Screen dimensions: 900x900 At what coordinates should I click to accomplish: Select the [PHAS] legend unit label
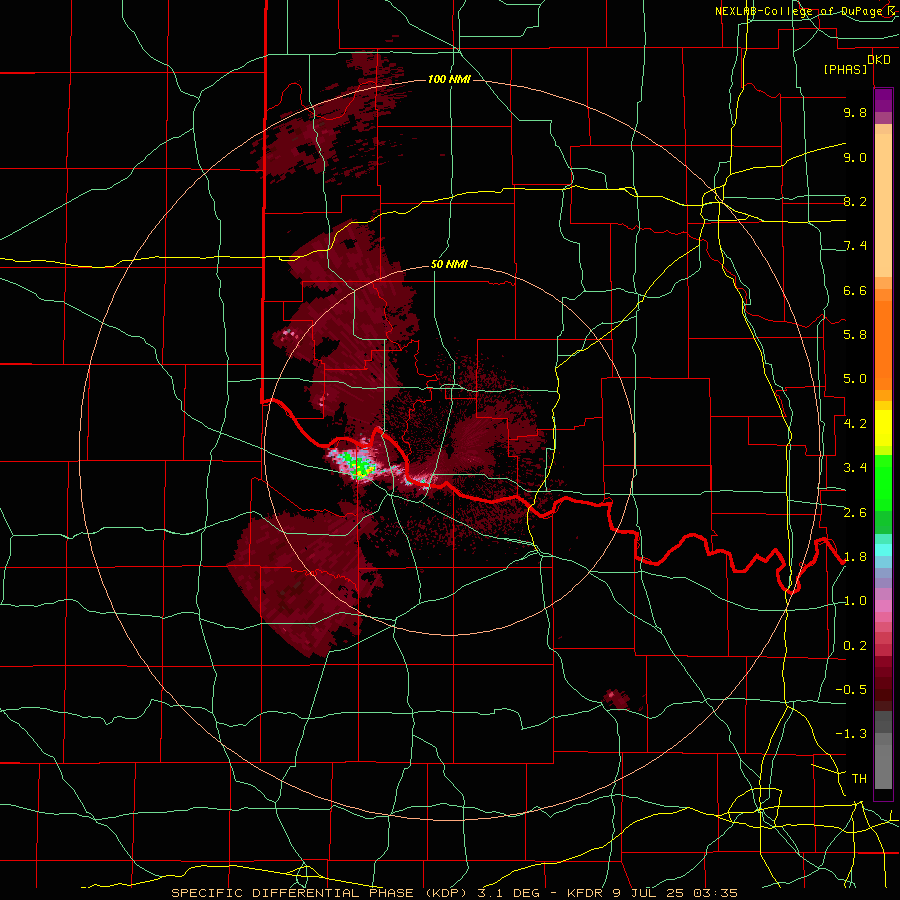tap(845, 70)
